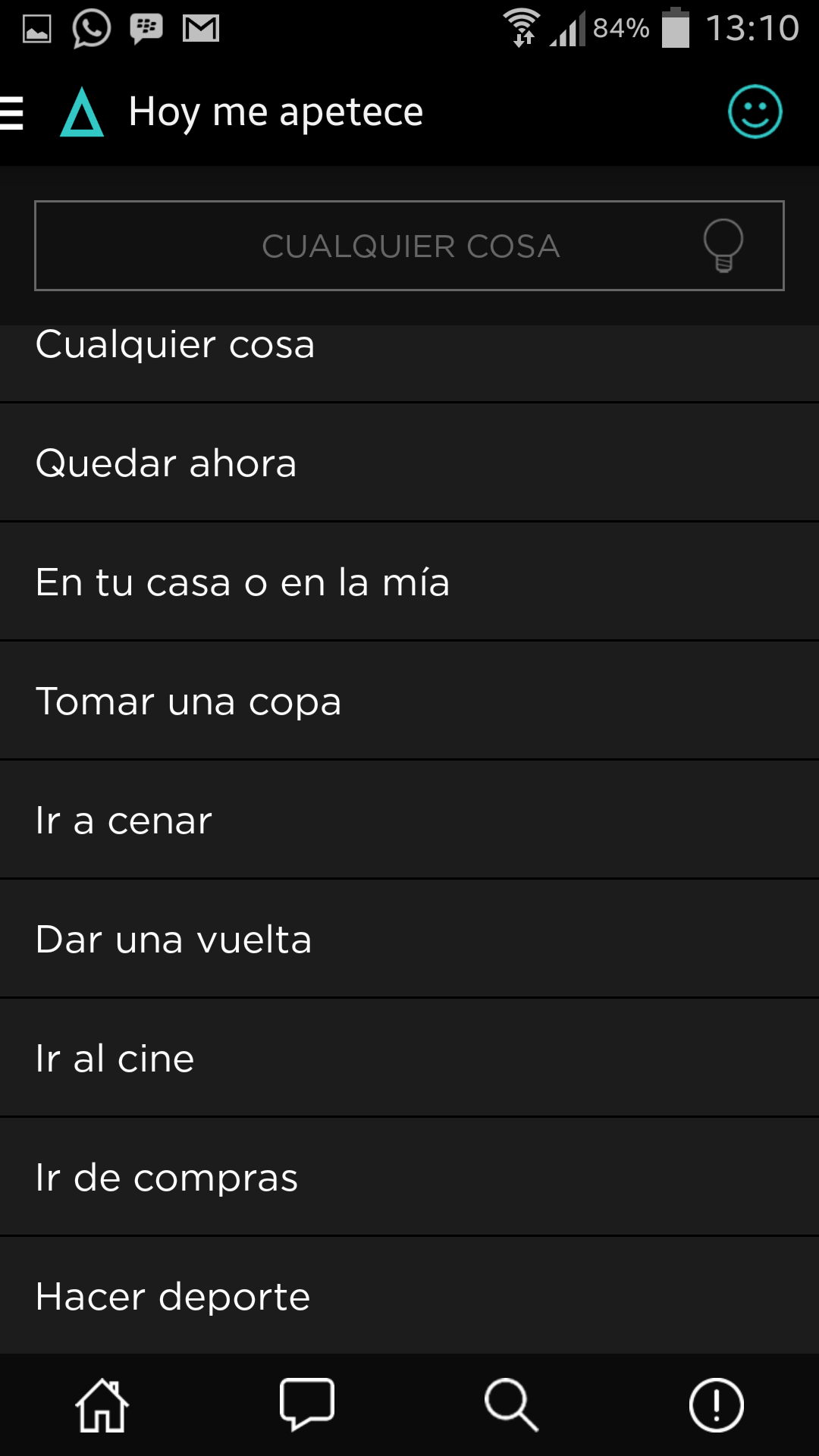Screen dimensions: 819x1456
Task: Pick 'Ir al cine' option
Action: 409,1058
